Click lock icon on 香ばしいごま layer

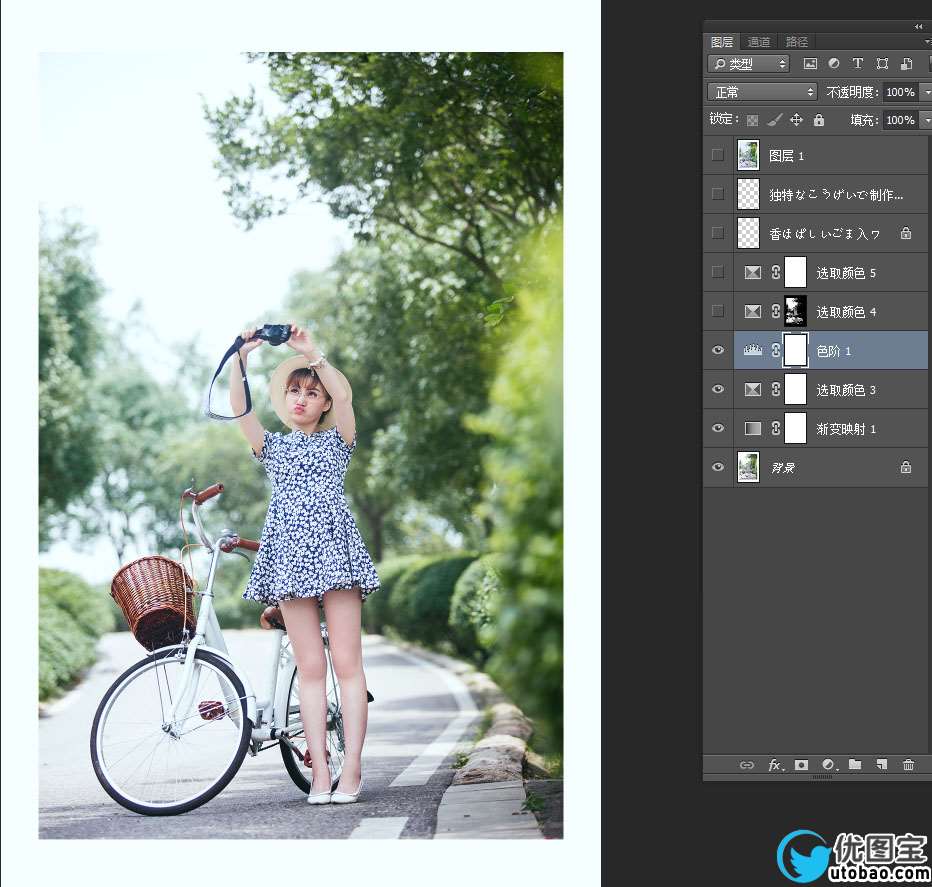(x=905, y=233)
